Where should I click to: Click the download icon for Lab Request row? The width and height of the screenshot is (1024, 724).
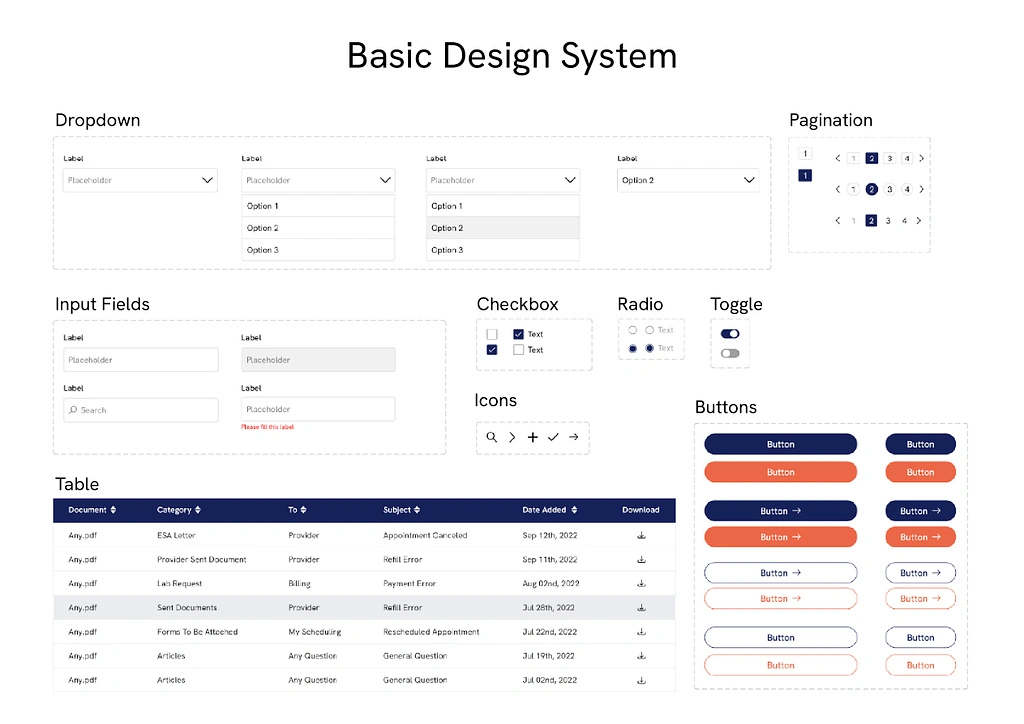pyautogui.click(x=641, y=583)
